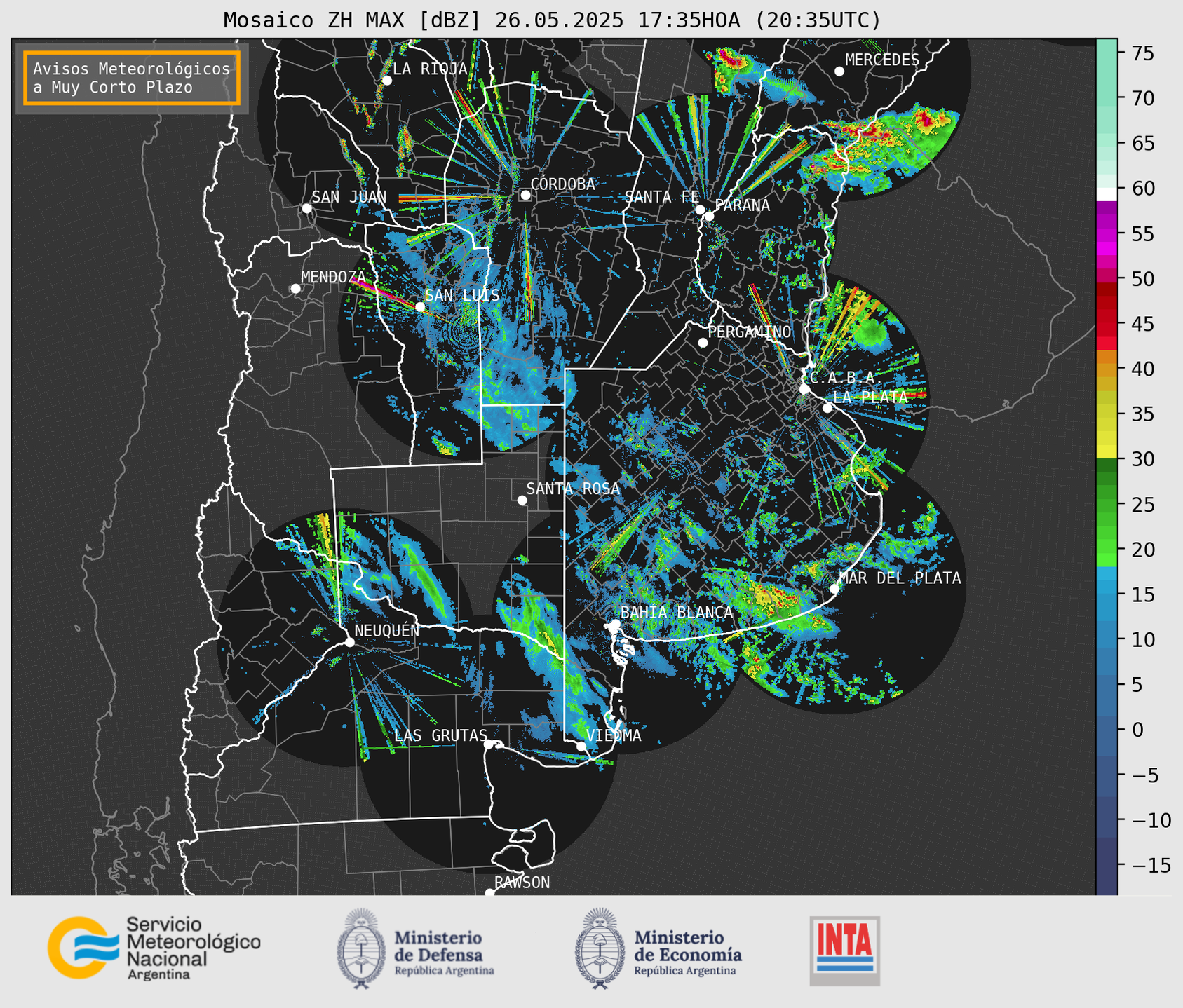Click the SANTA FE city label
The height and width of the screenshot is (1008, 1183).
click(662, 197)
